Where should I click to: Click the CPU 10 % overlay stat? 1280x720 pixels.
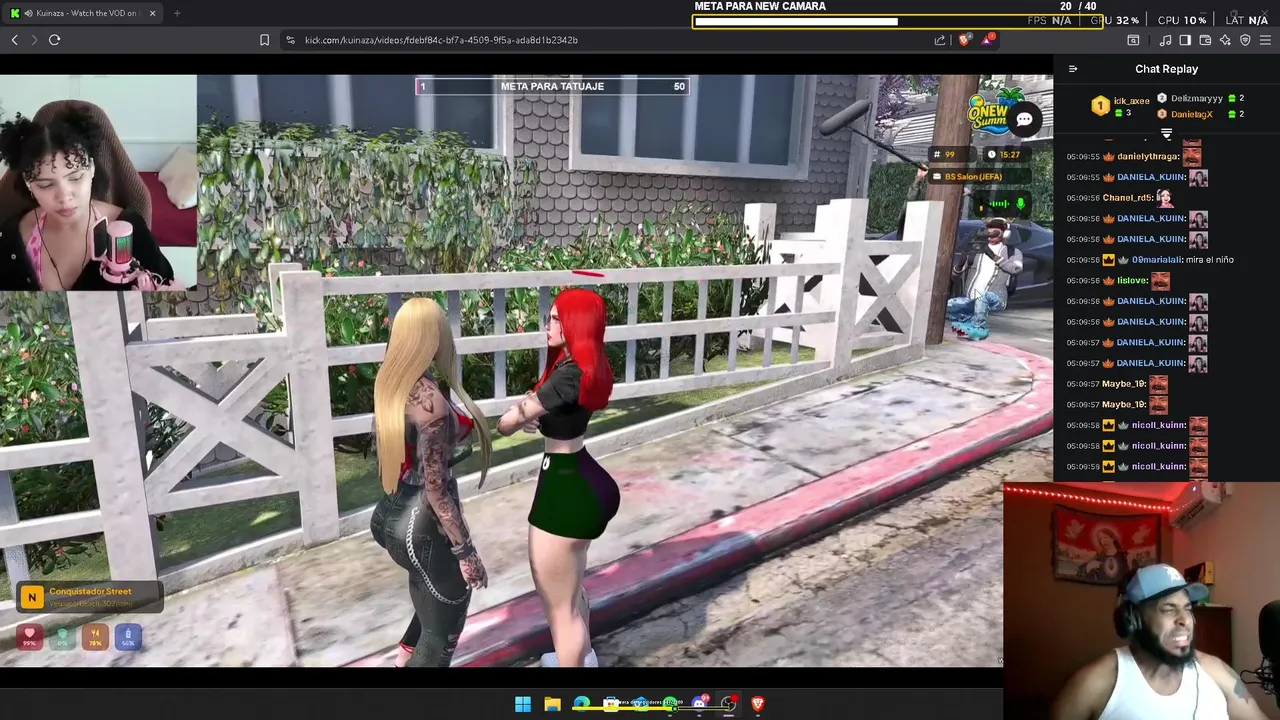(1182, 20)
